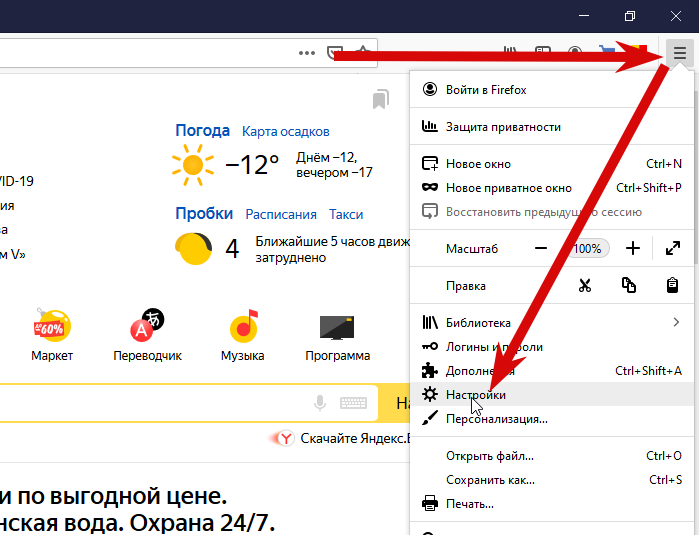
Task: Open Расписания link
Action: click(281, 214)
